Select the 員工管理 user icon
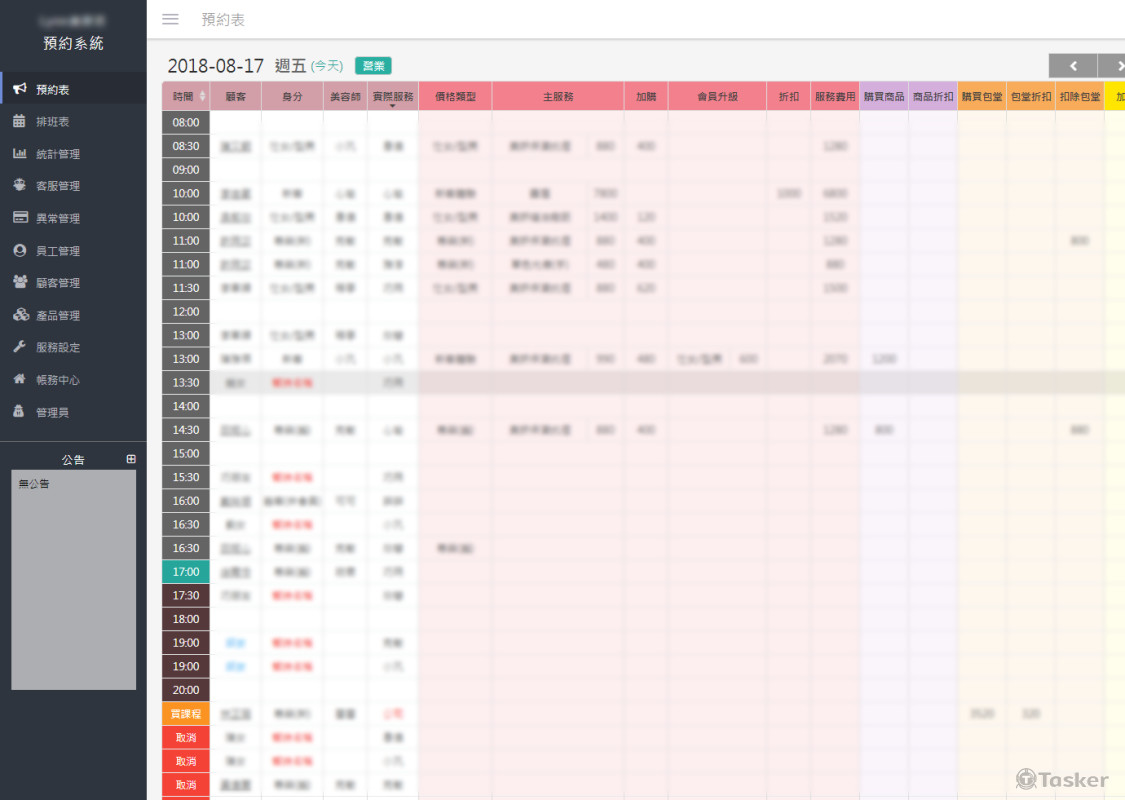Viewport: 1125px width, 800px height. coord(19,251)
